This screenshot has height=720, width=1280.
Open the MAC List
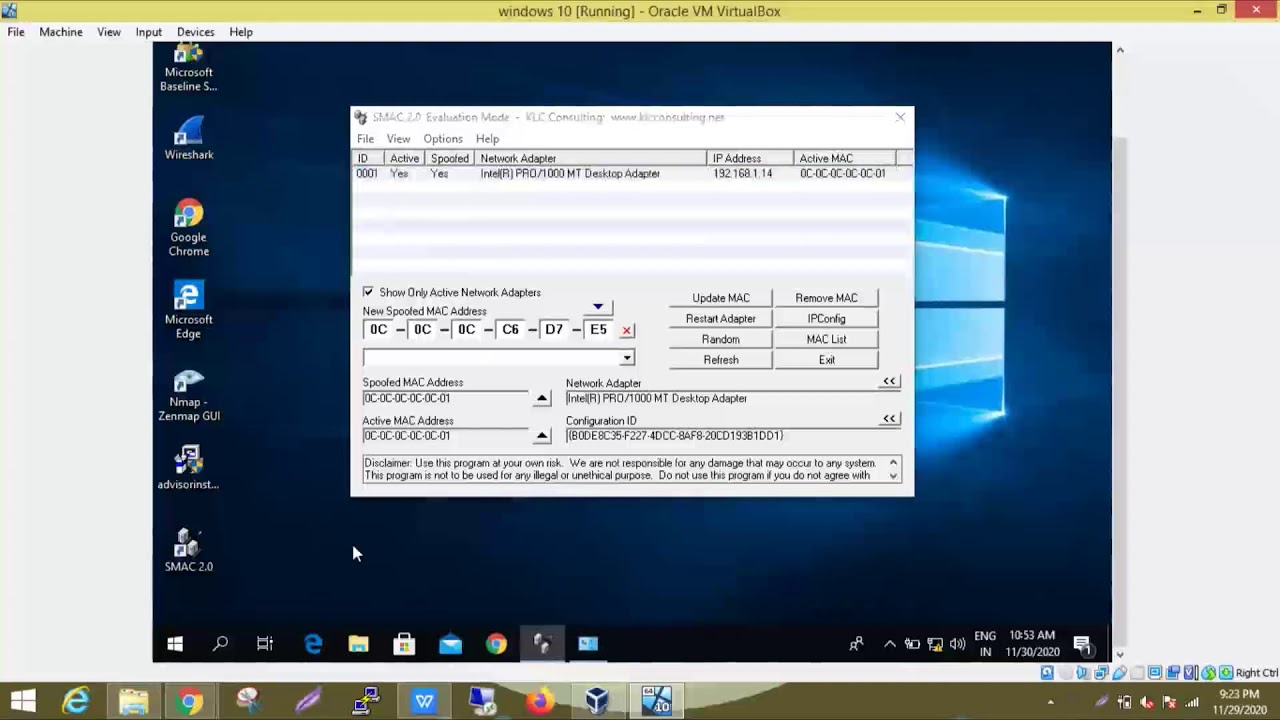(826, 340)
